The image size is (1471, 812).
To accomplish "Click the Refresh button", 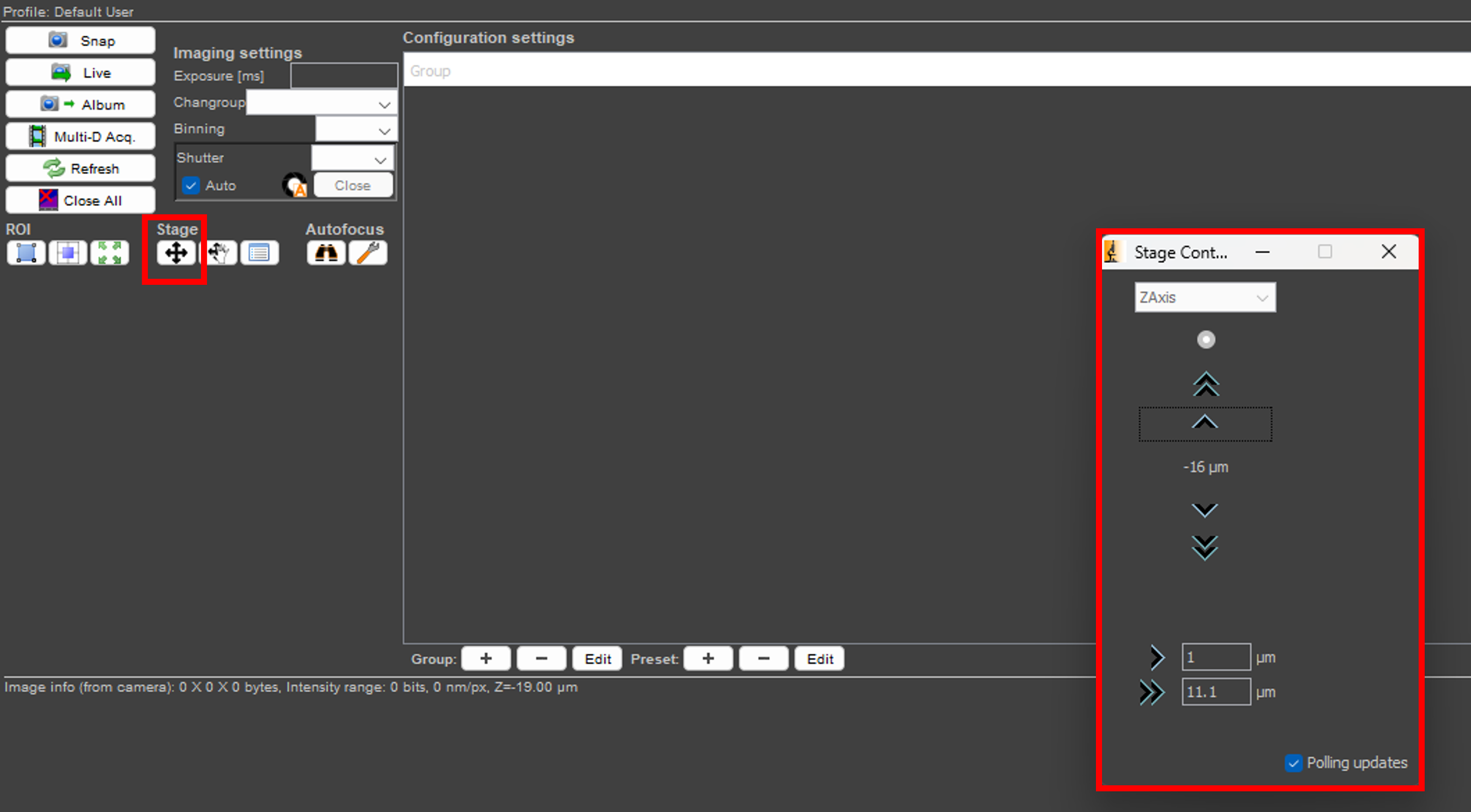I will click(80, 168).
